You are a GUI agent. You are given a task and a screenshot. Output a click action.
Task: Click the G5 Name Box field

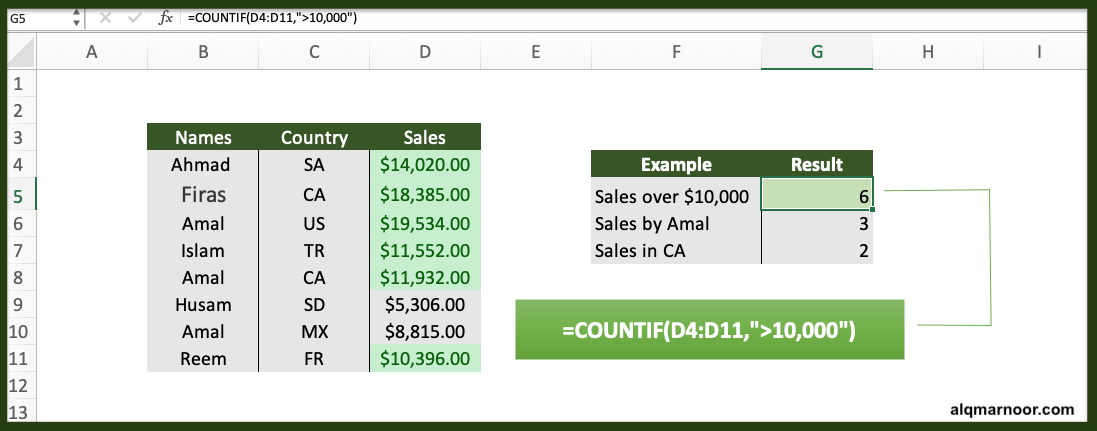35,18
